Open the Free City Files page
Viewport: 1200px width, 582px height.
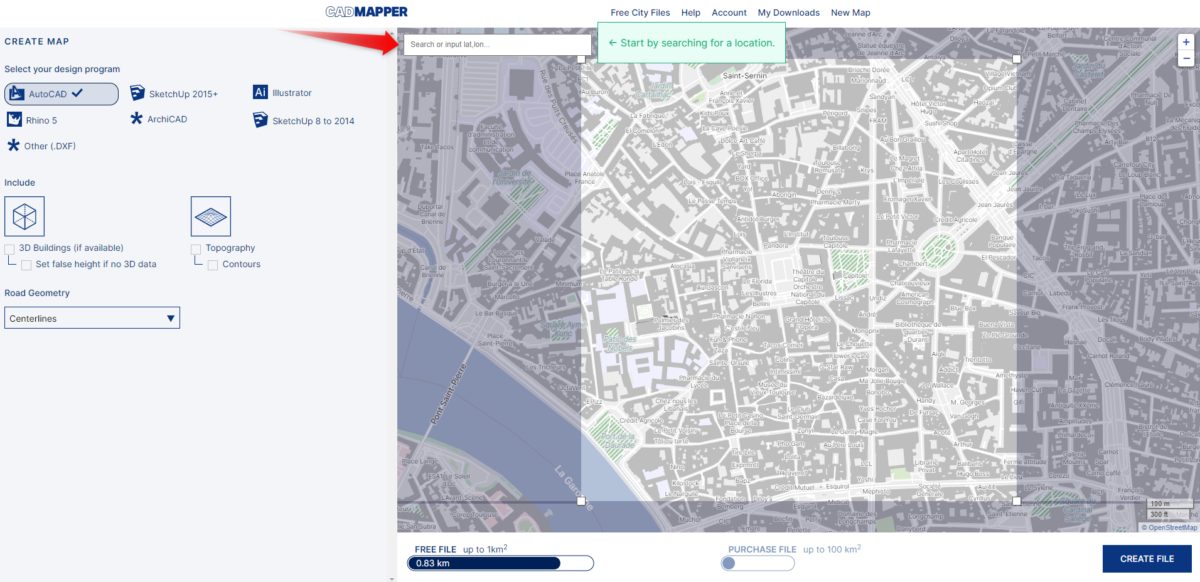click(640, 12)
